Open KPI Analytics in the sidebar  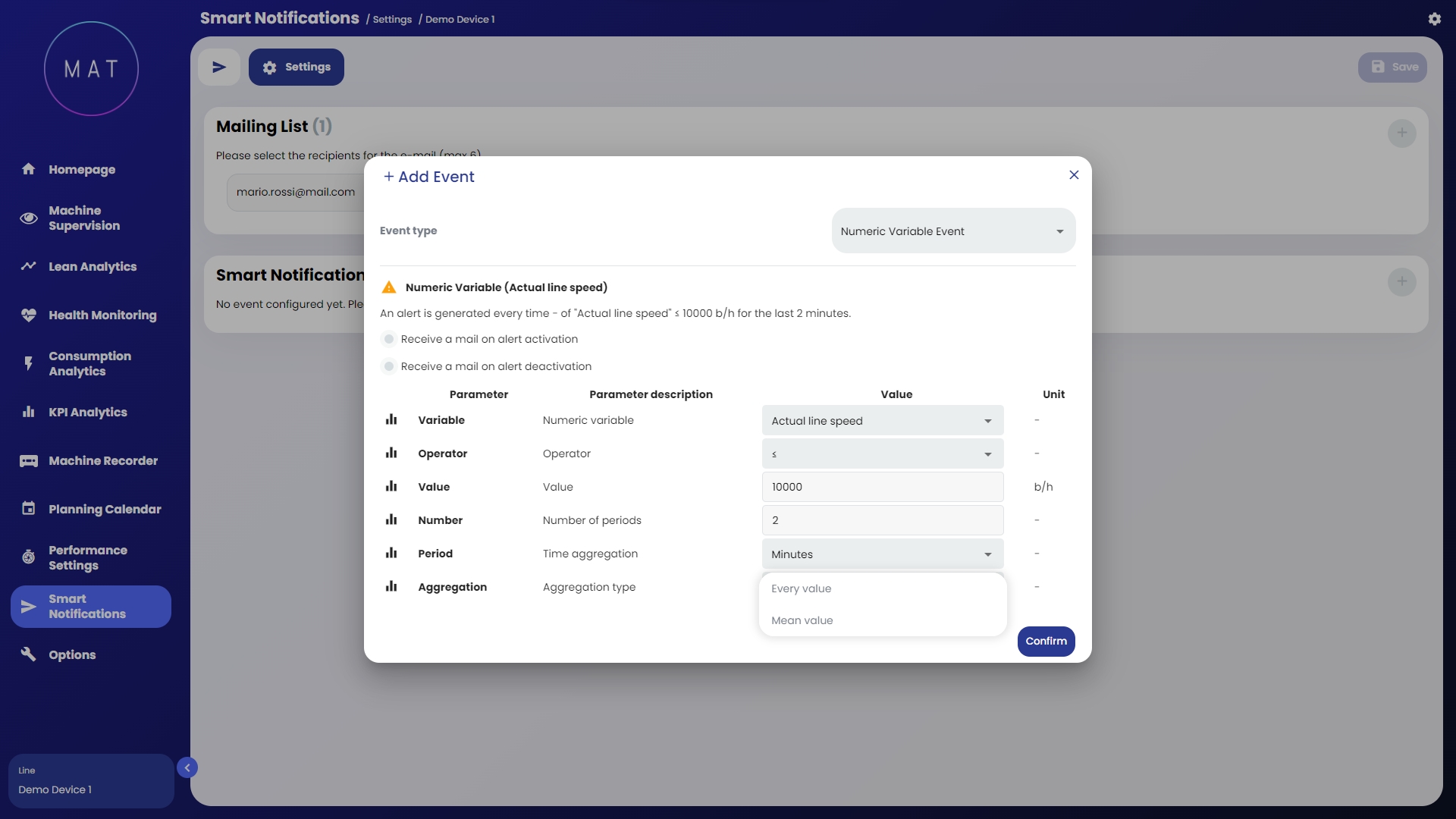point(88,412)
